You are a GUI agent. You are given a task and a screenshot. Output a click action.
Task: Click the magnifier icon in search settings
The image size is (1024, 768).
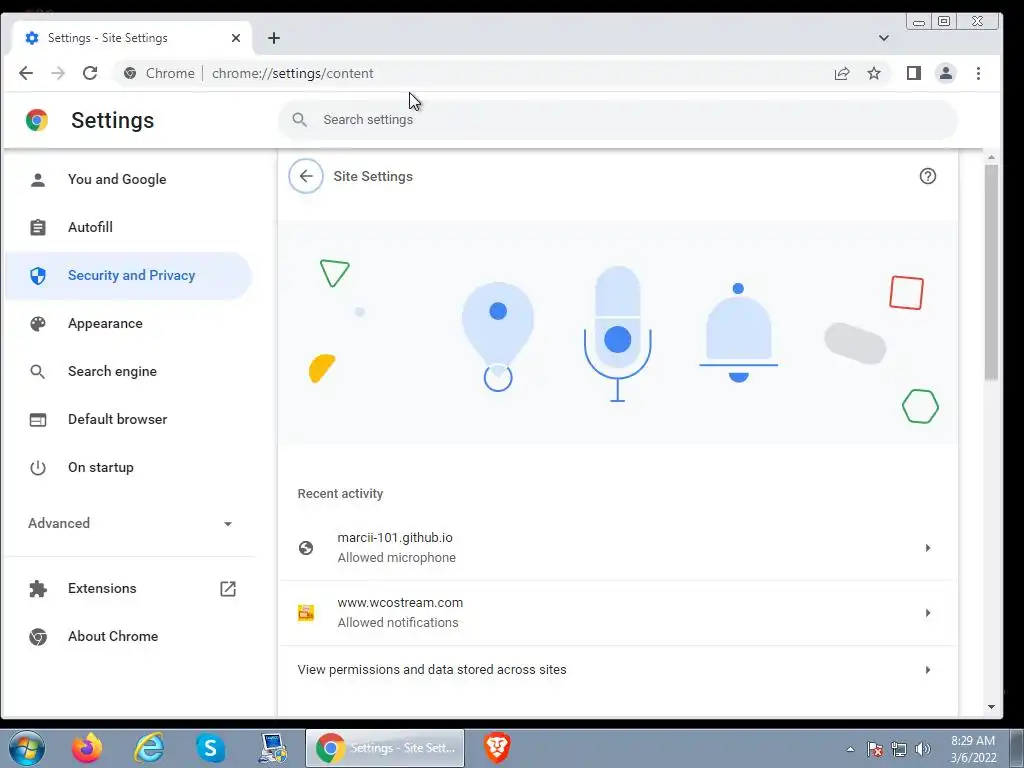(x=300, y=120)
